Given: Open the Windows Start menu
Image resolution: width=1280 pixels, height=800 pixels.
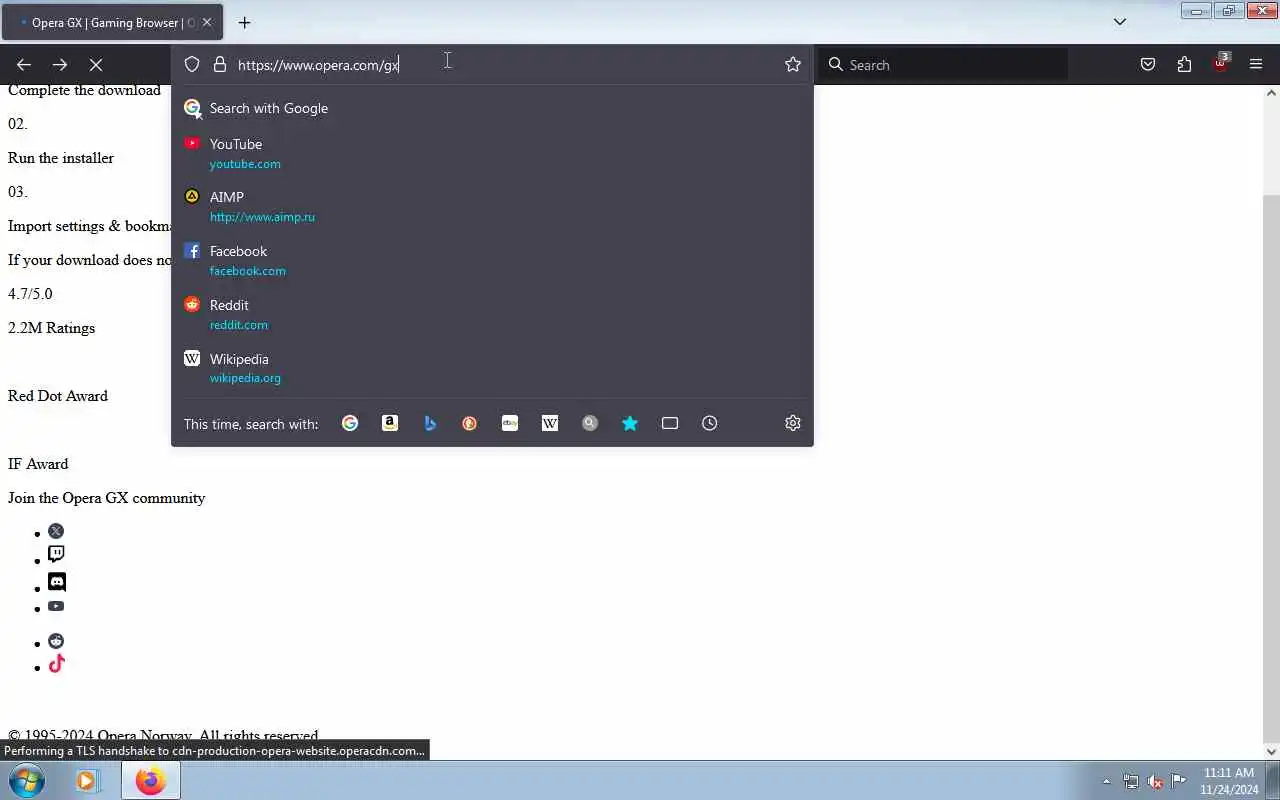Looking at the screenshot, I should [27, 780].
